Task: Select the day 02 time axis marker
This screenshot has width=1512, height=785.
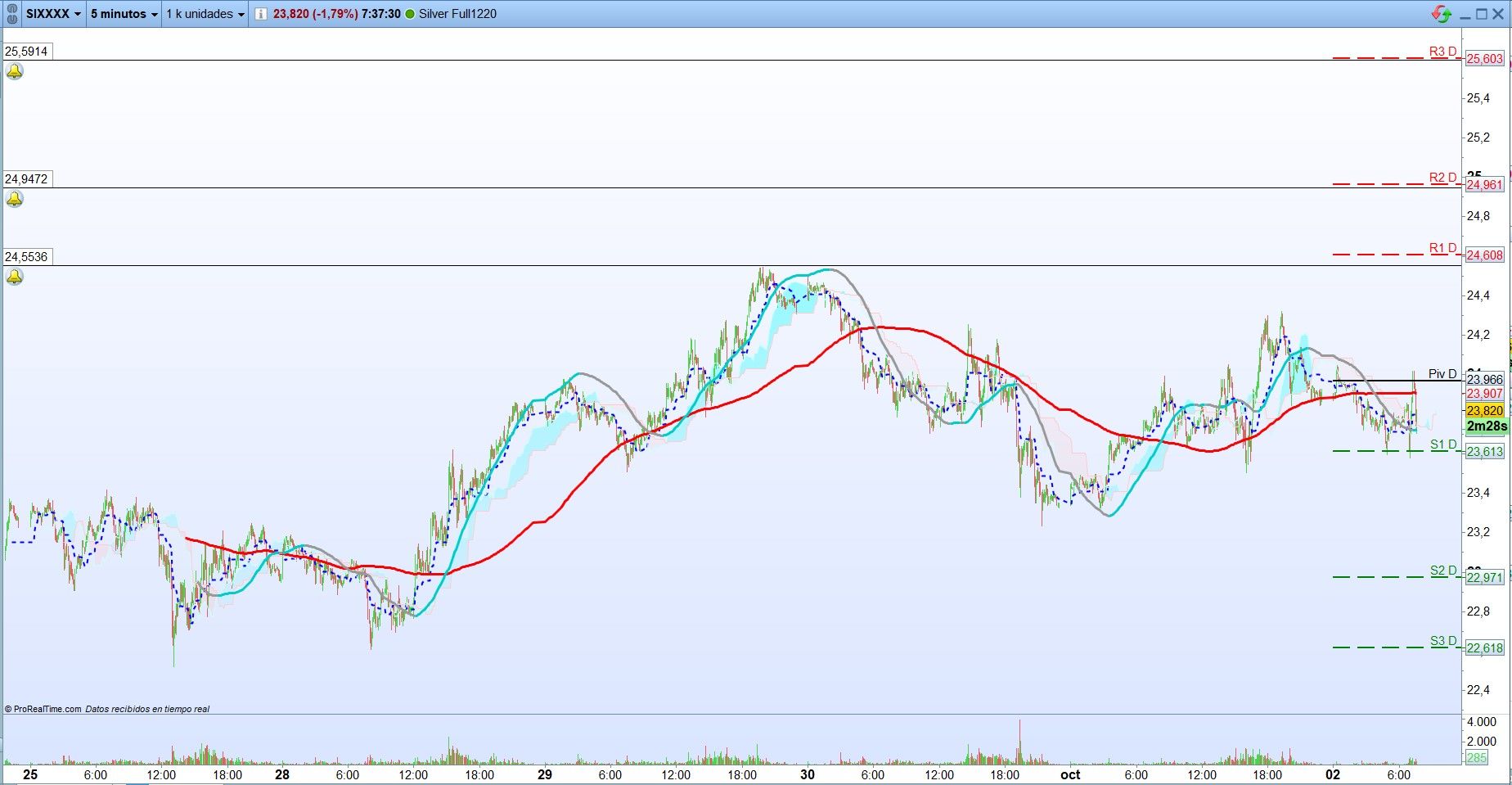Action: pos(1334,774)
